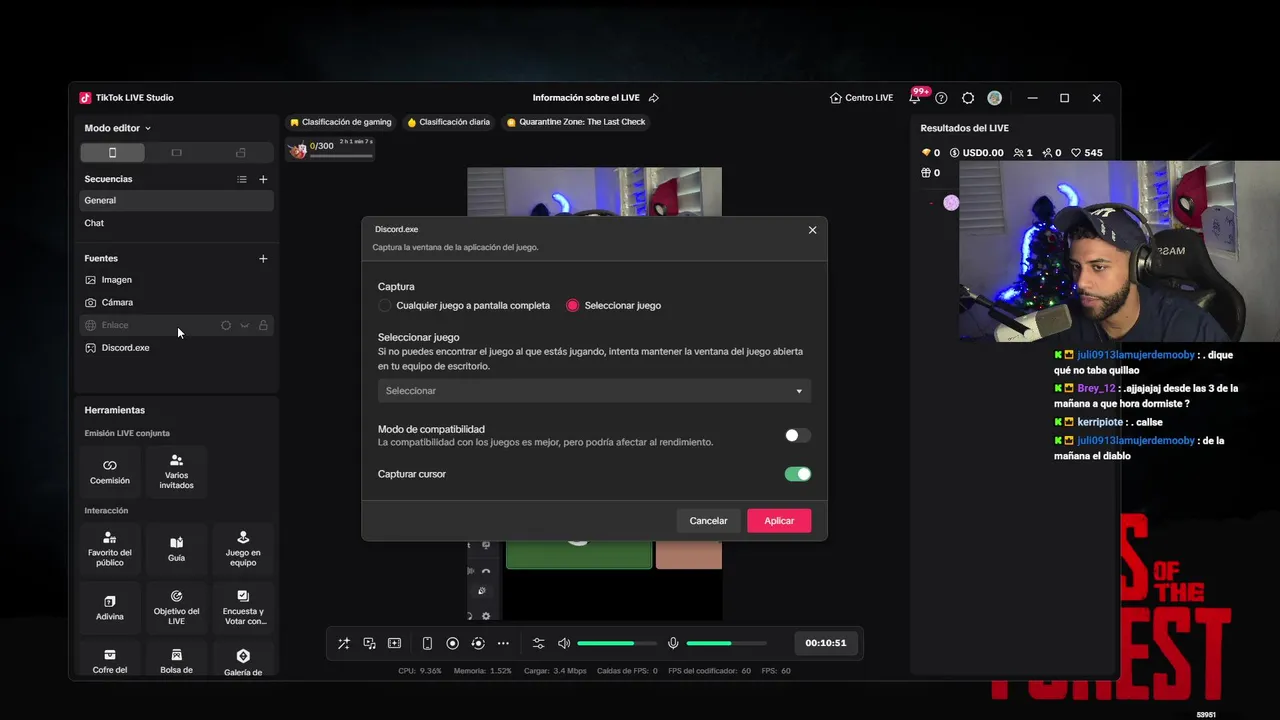Open the notifications bell with 99+ badge
The image size is (1280, 720).
915,98
